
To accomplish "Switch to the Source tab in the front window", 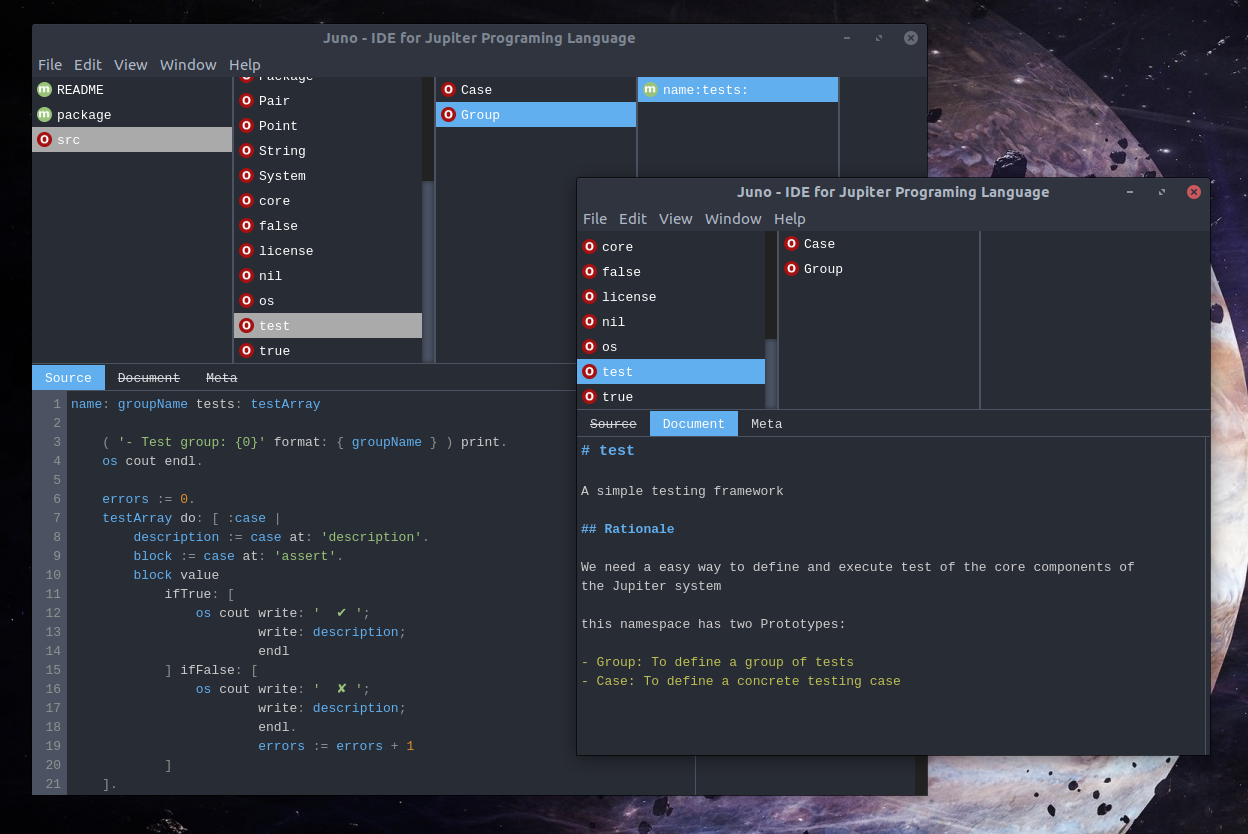I will (x=613, y=424).
